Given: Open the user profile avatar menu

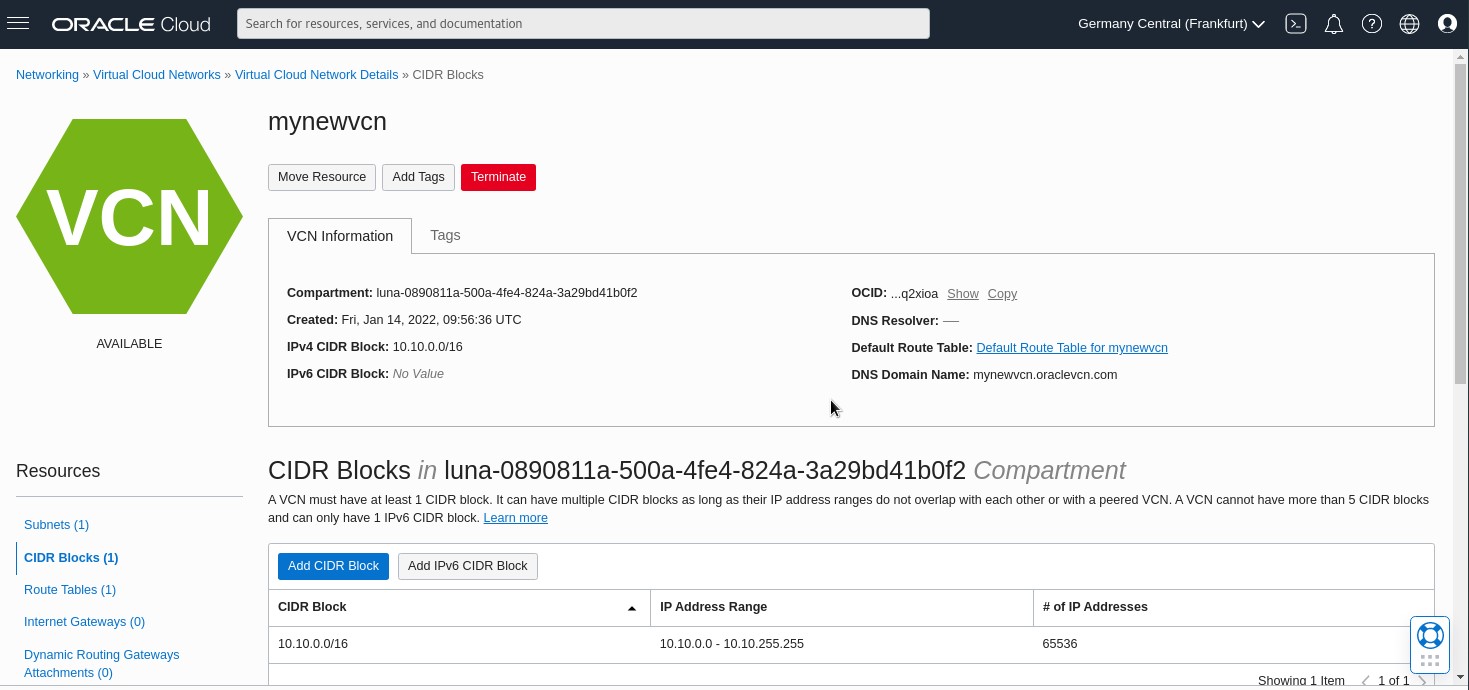Looking at the screenshot, I should click(1447, 23).
